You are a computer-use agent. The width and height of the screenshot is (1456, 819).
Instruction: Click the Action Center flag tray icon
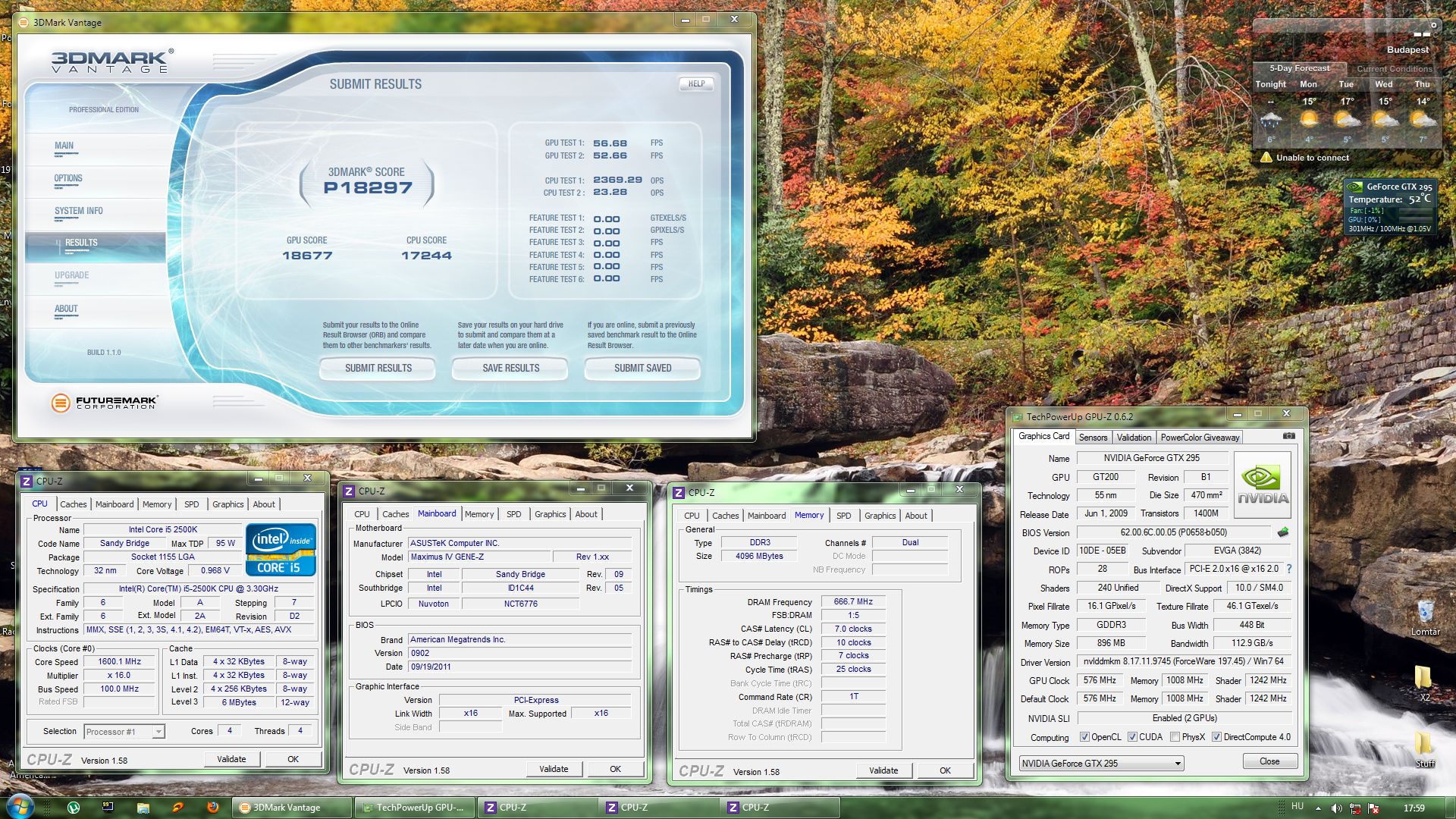click(x=1373, y=808)
